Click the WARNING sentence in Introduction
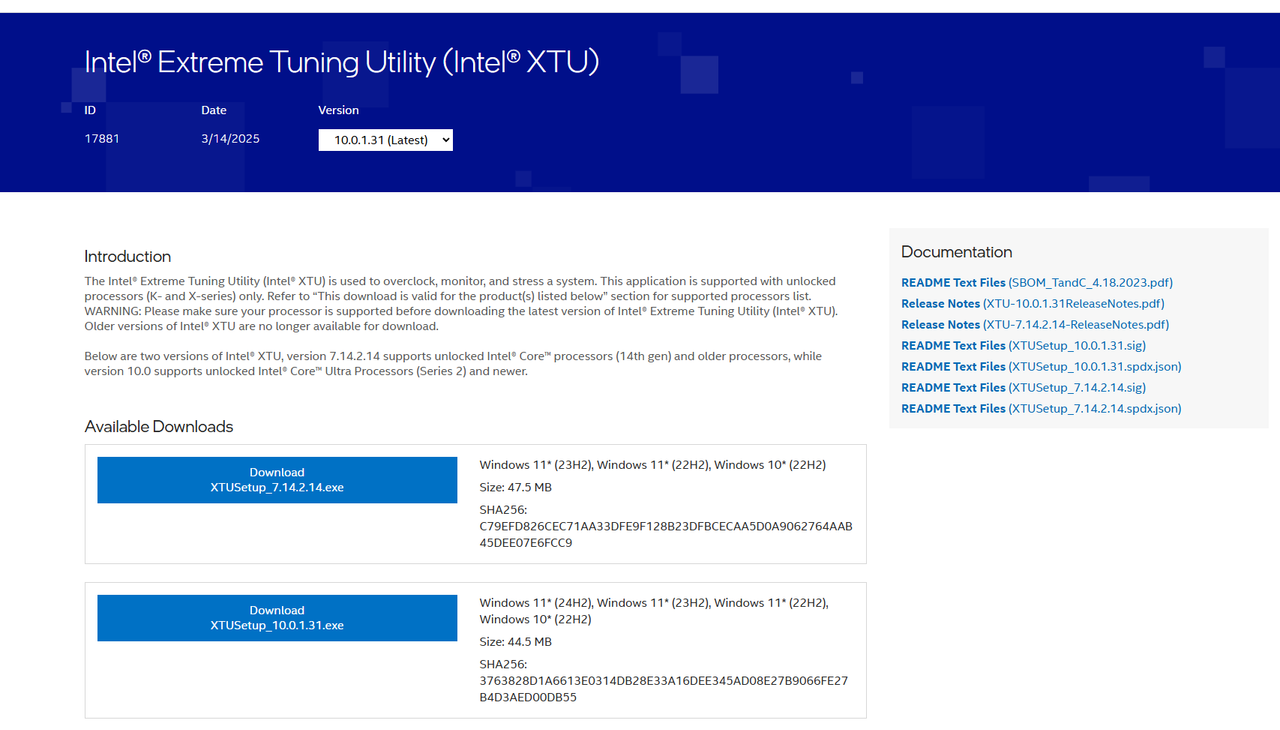 (461, 311)
